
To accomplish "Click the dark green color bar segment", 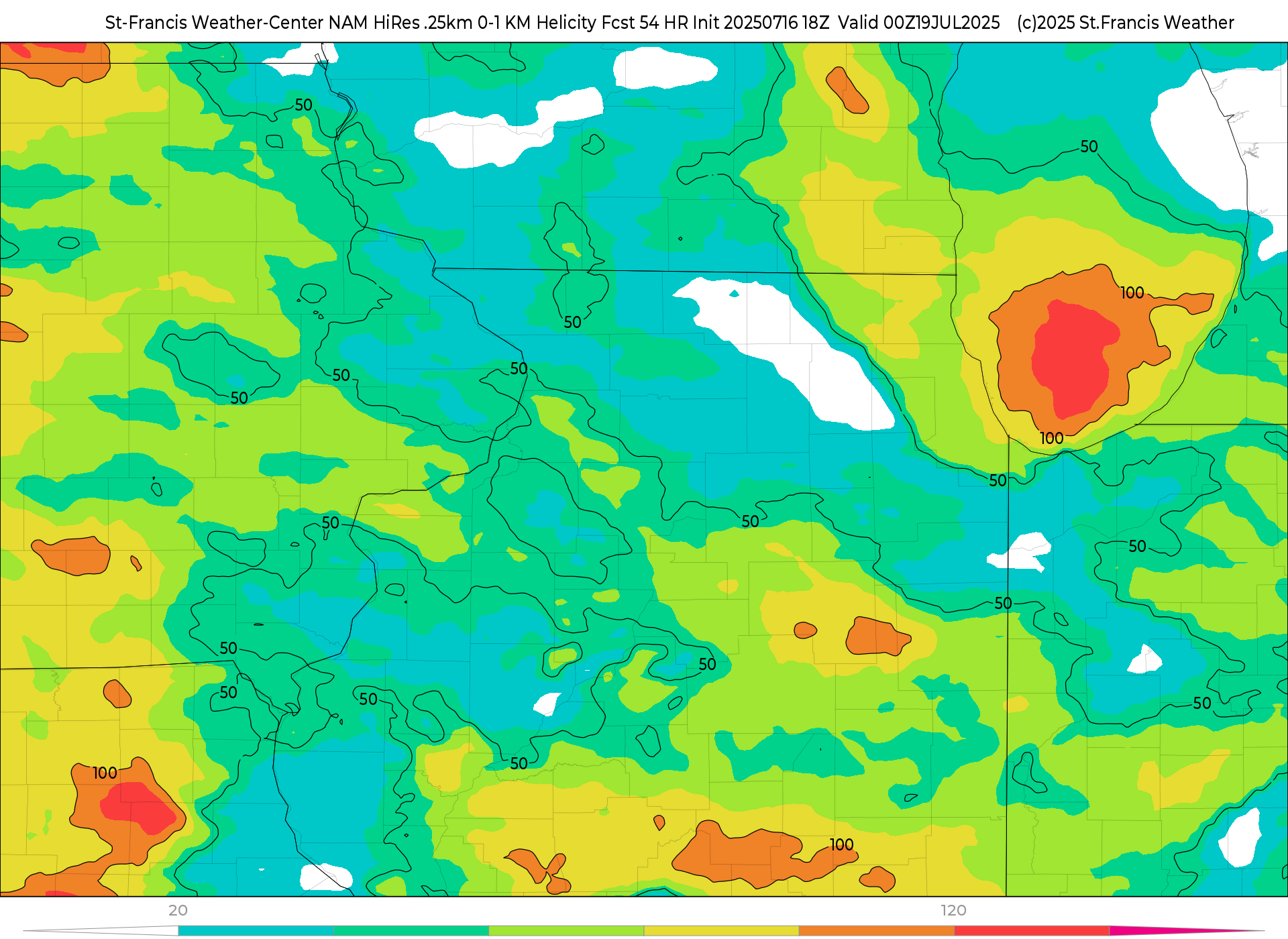I will pos(411,931).
